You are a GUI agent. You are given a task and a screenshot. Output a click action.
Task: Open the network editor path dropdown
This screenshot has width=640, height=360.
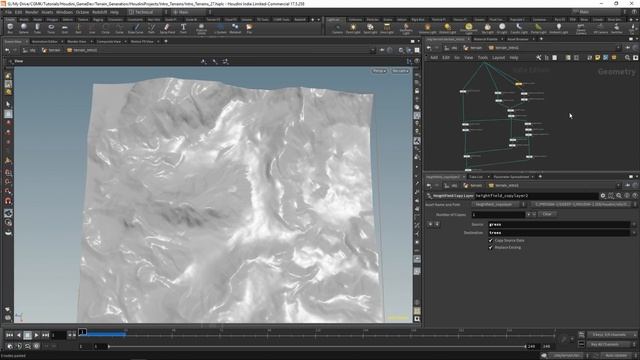click(618, 48)
